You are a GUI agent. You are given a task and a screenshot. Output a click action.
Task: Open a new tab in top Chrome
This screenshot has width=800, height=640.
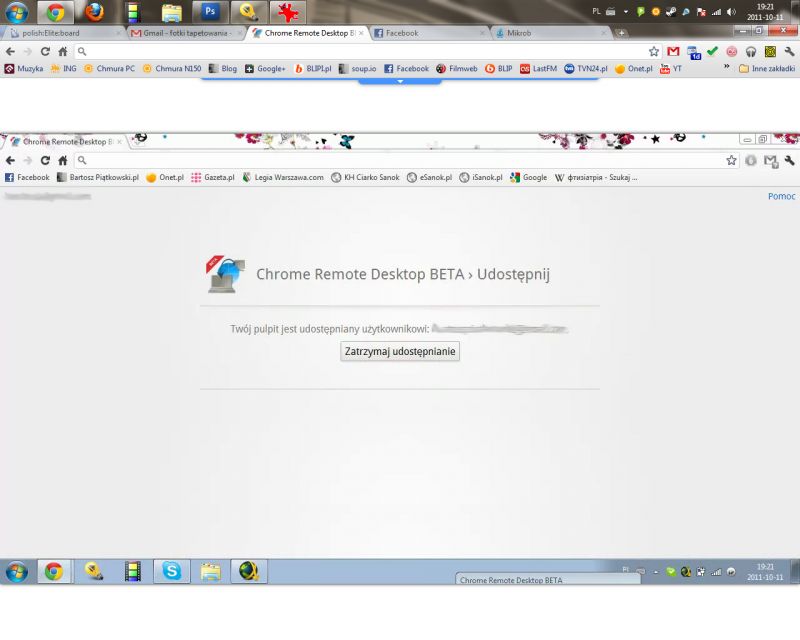pos(621,33)
